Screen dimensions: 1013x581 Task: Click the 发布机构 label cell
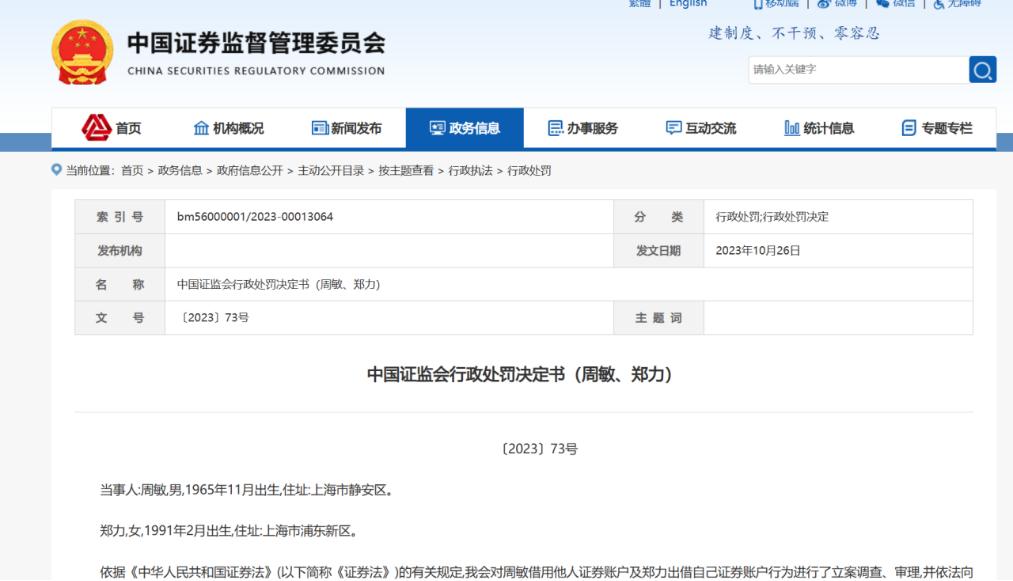(x=120, y=251)
